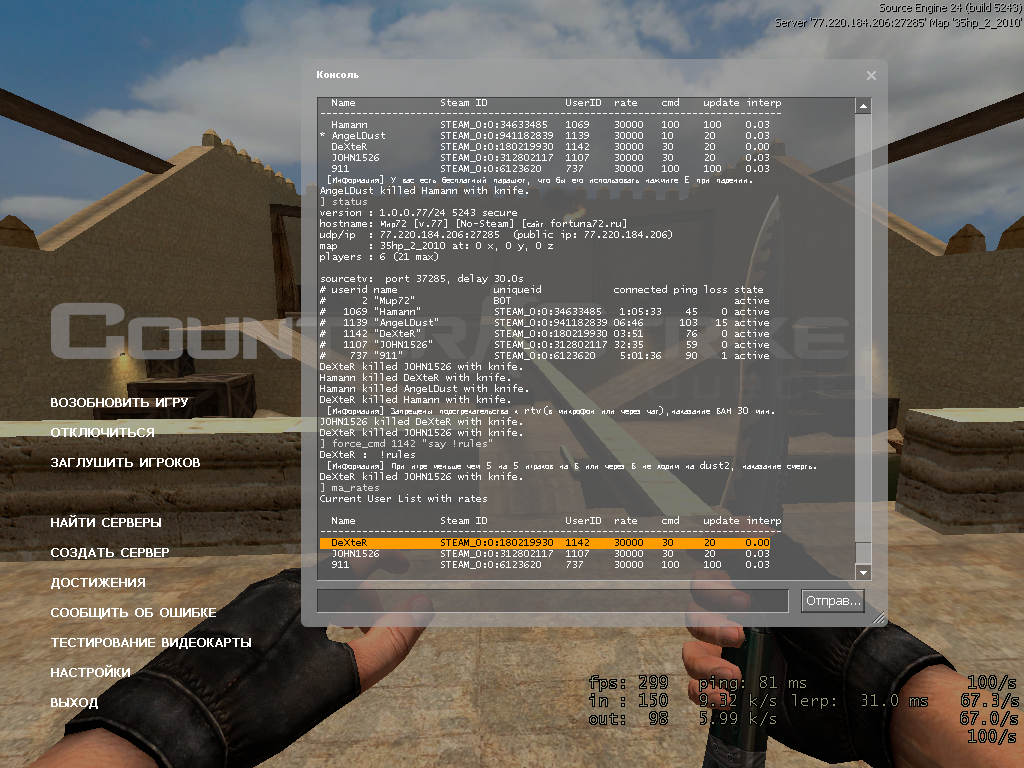Click the "Current User List with rates" line
The width and height of the screenshot is (1024, 768).
[x=403, y=499]
